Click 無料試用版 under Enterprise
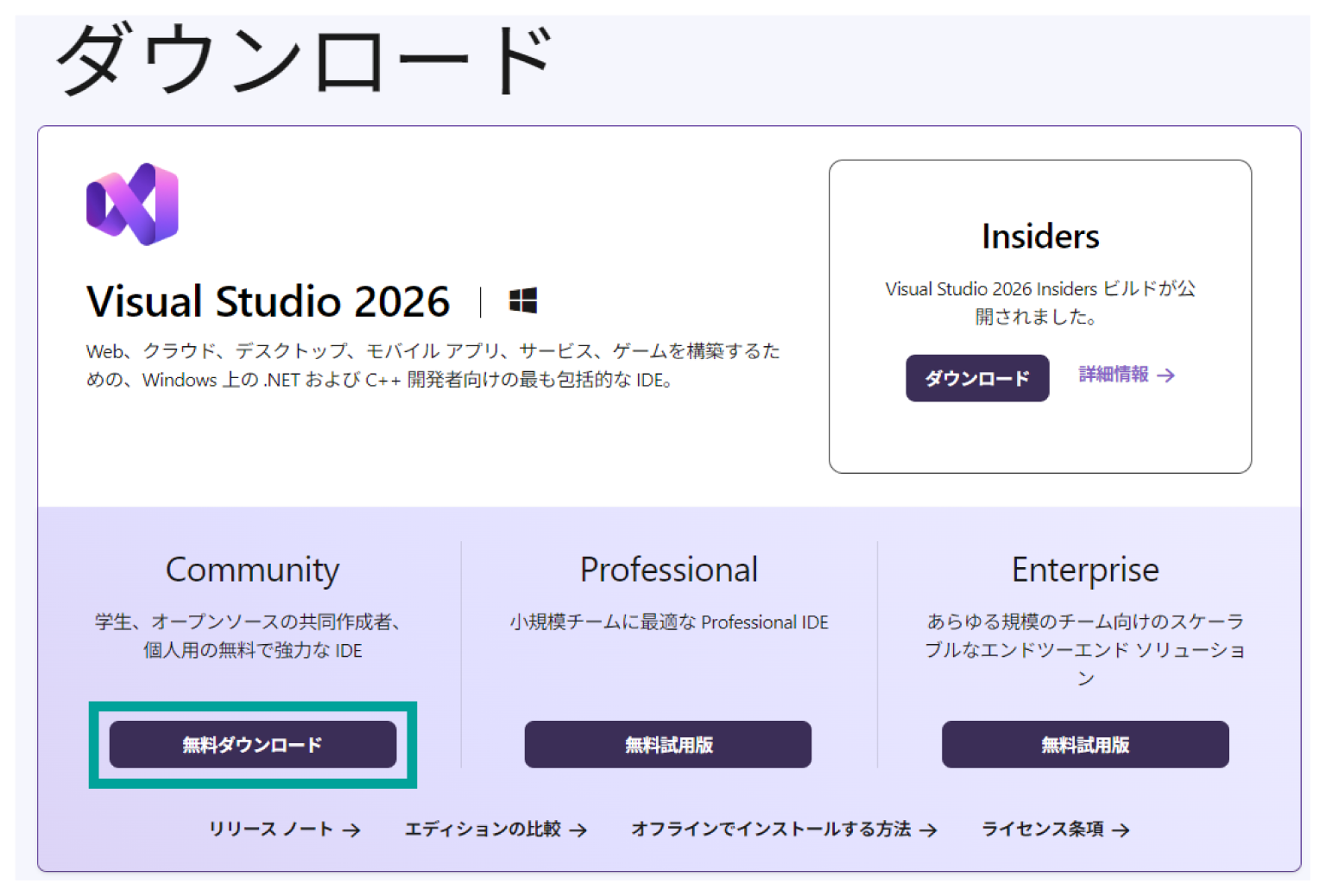The image size is (1326, 896). tap(1085, 744)
